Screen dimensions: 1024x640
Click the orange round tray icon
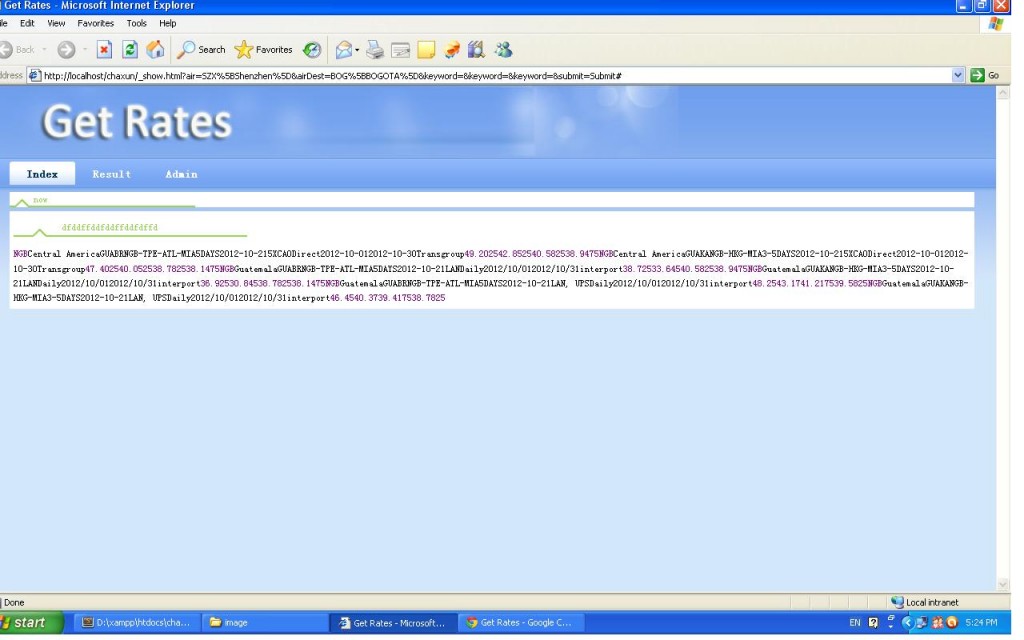click(x=952, y=622)
